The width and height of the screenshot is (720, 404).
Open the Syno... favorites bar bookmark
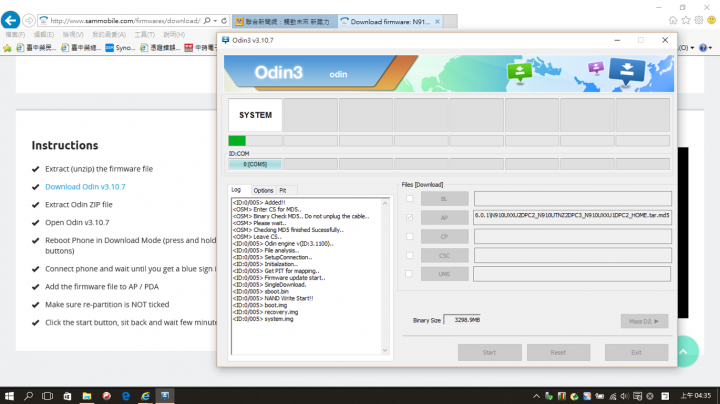(x=120, y=48)
